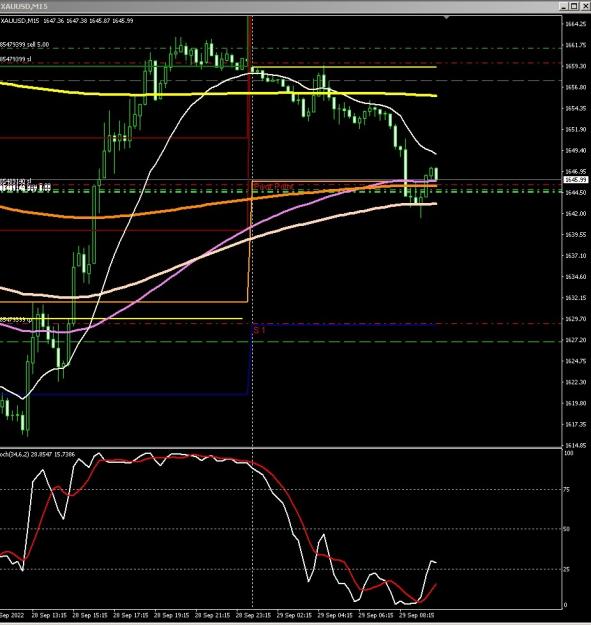Click the stochastic level 100 label
The width and height of the screenshot is (591, 625).
pyautogui.click(x=569, y=454)
